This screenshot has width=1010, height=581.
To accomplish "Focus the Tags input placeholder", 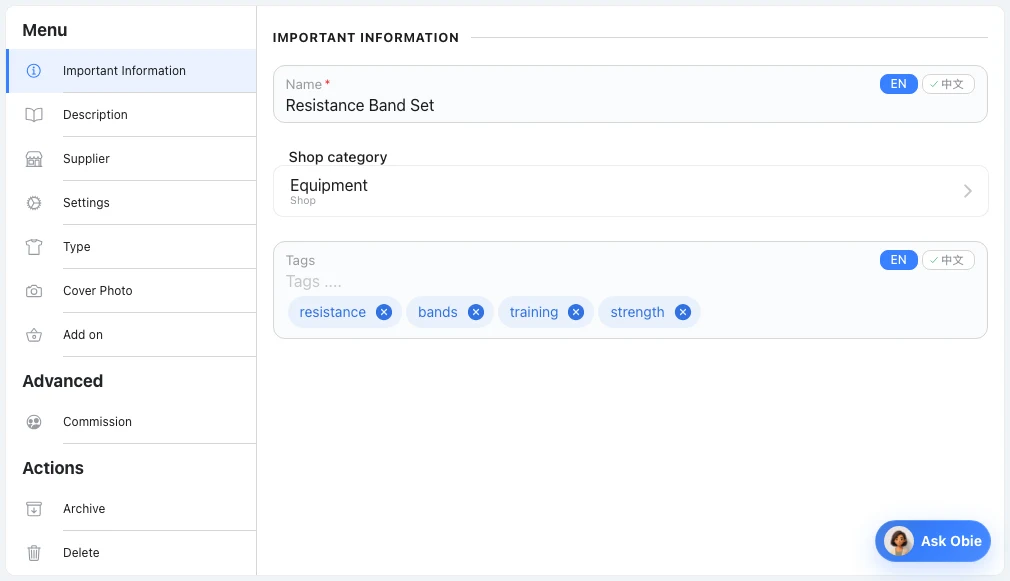I will tap(314, 281).
